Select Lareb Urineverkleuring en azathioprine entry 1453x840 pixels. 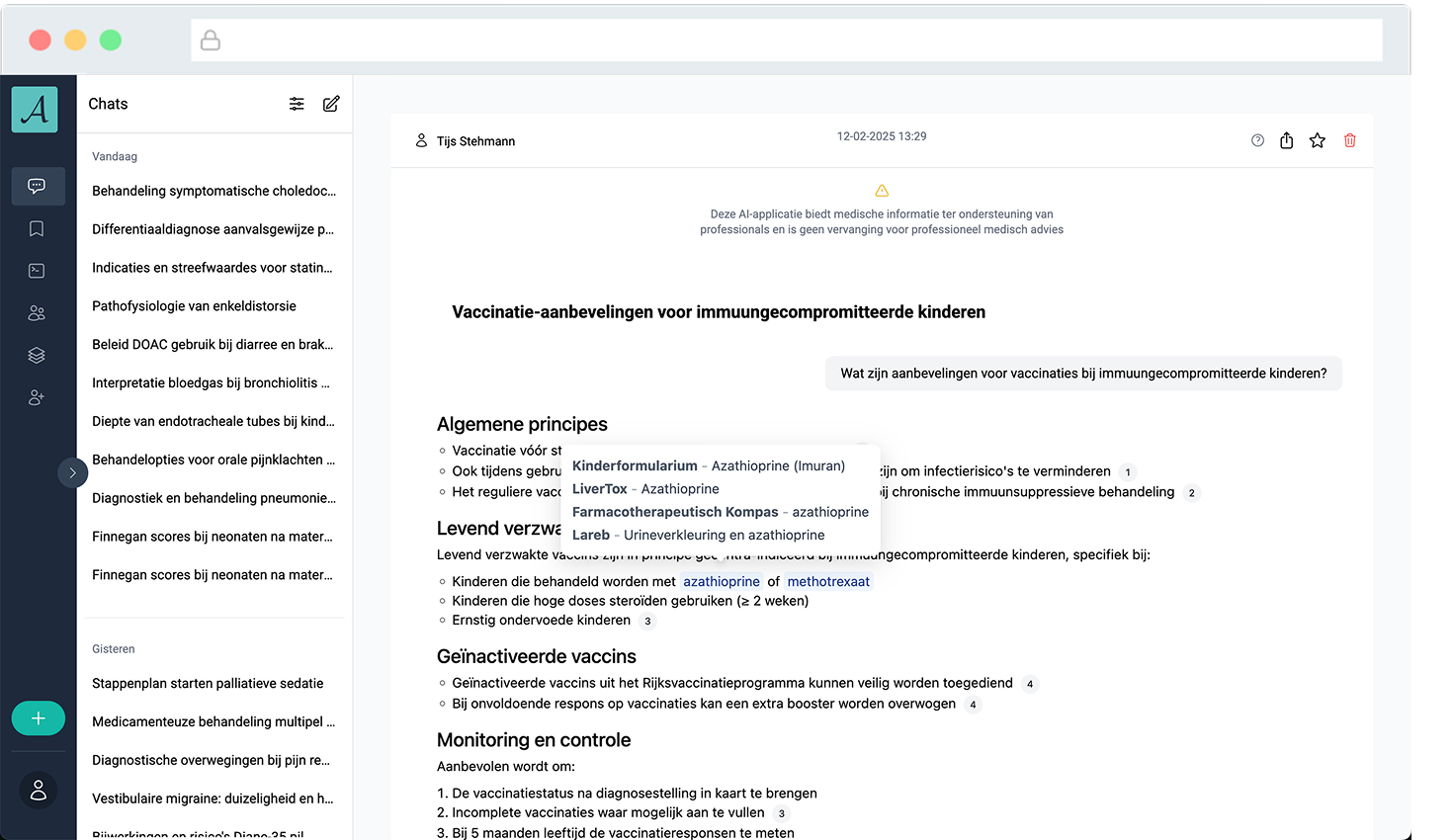tap(698, 535)
